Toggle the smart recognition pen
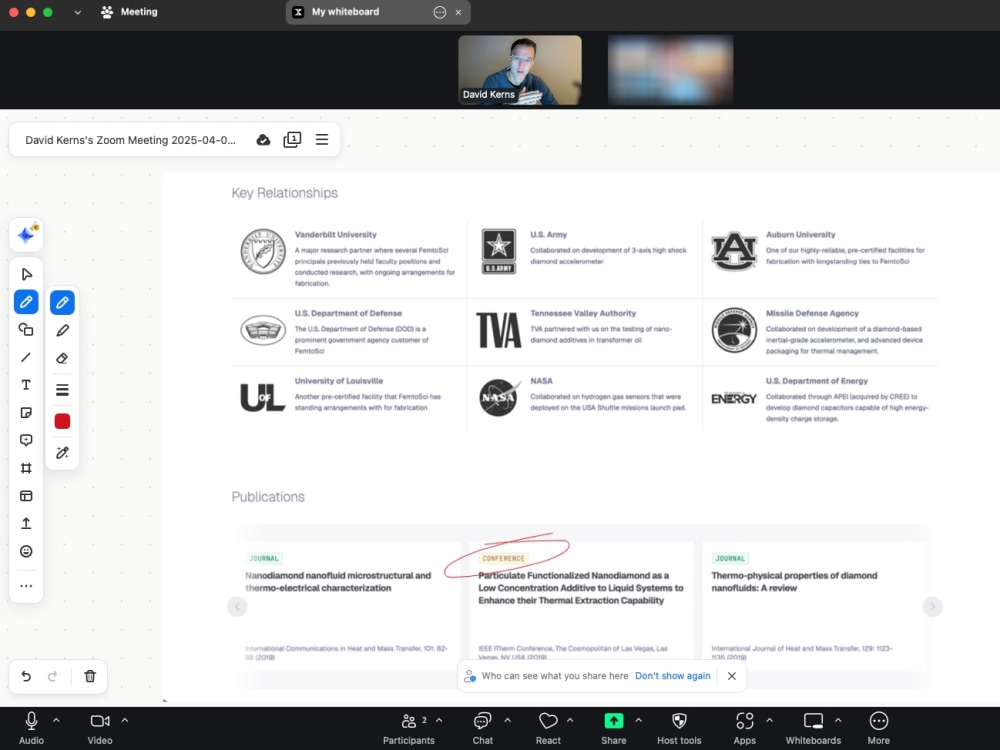 [x=62, y=453]
